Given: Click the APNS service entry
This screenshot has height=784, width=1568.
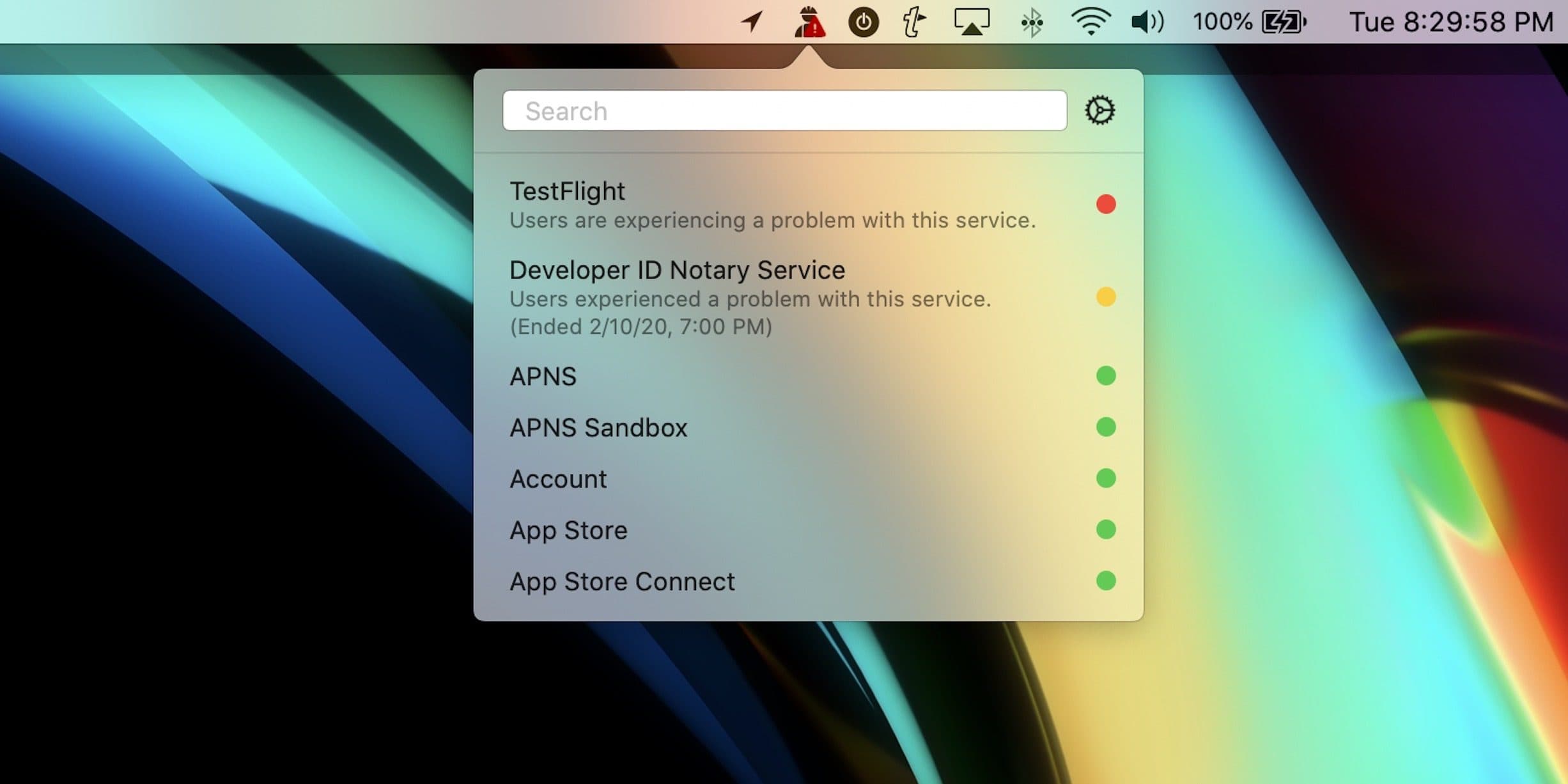Looking at the screenshot, I should tap(809, 376).
